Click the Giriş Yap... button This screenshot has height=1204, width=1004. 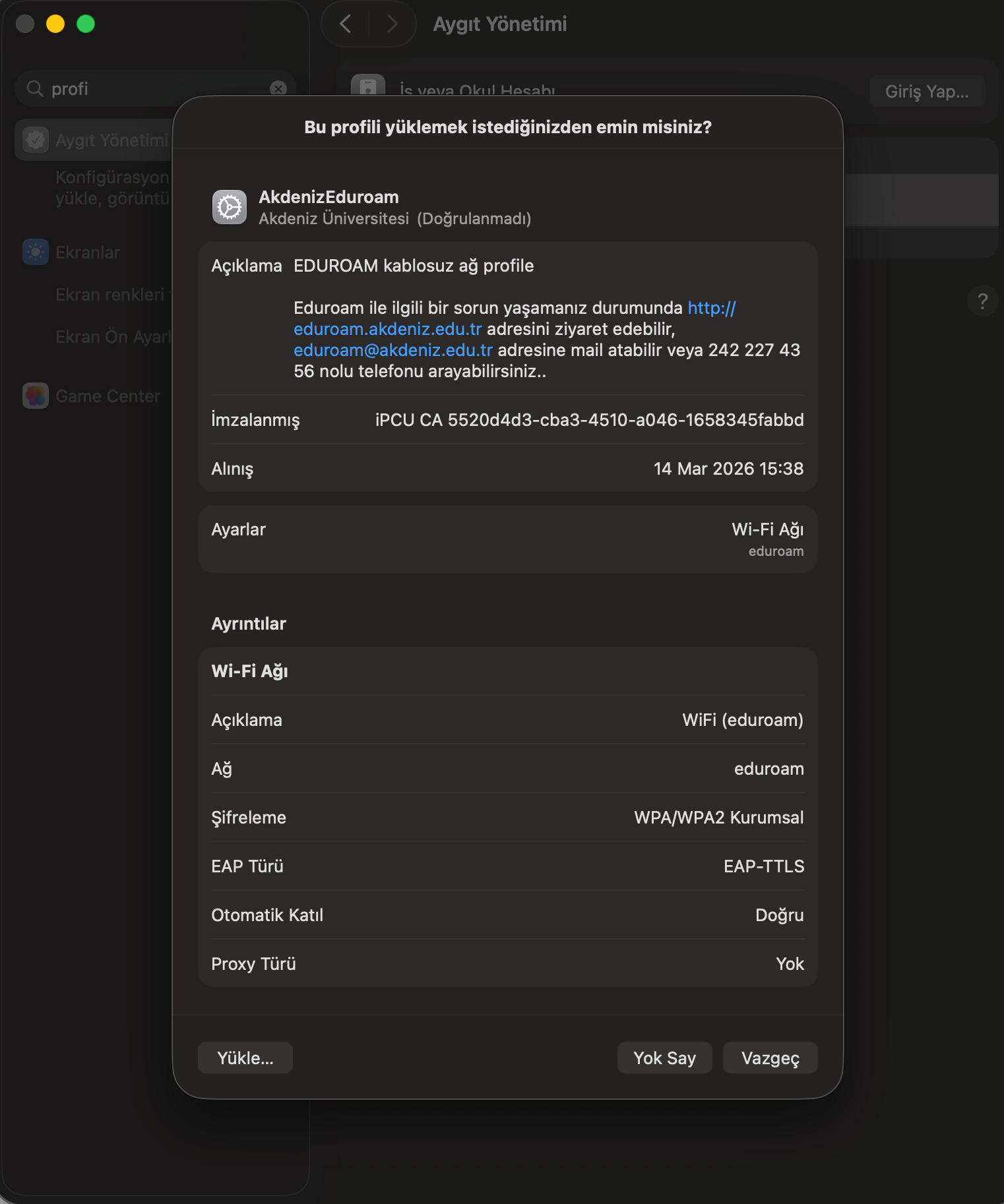927,91
